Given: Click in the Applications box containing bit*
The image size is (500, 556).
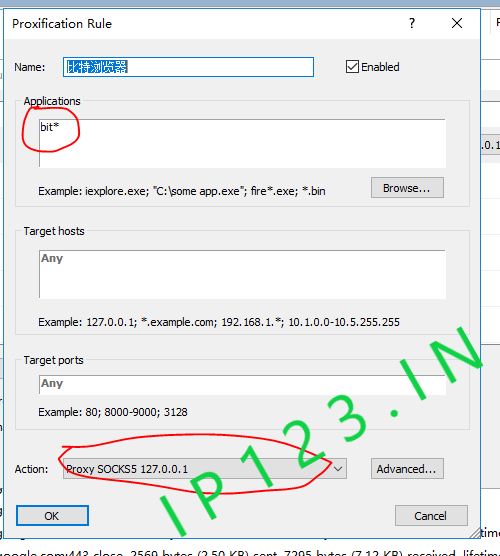Looking at the screenshot, I should pos(242,143).
